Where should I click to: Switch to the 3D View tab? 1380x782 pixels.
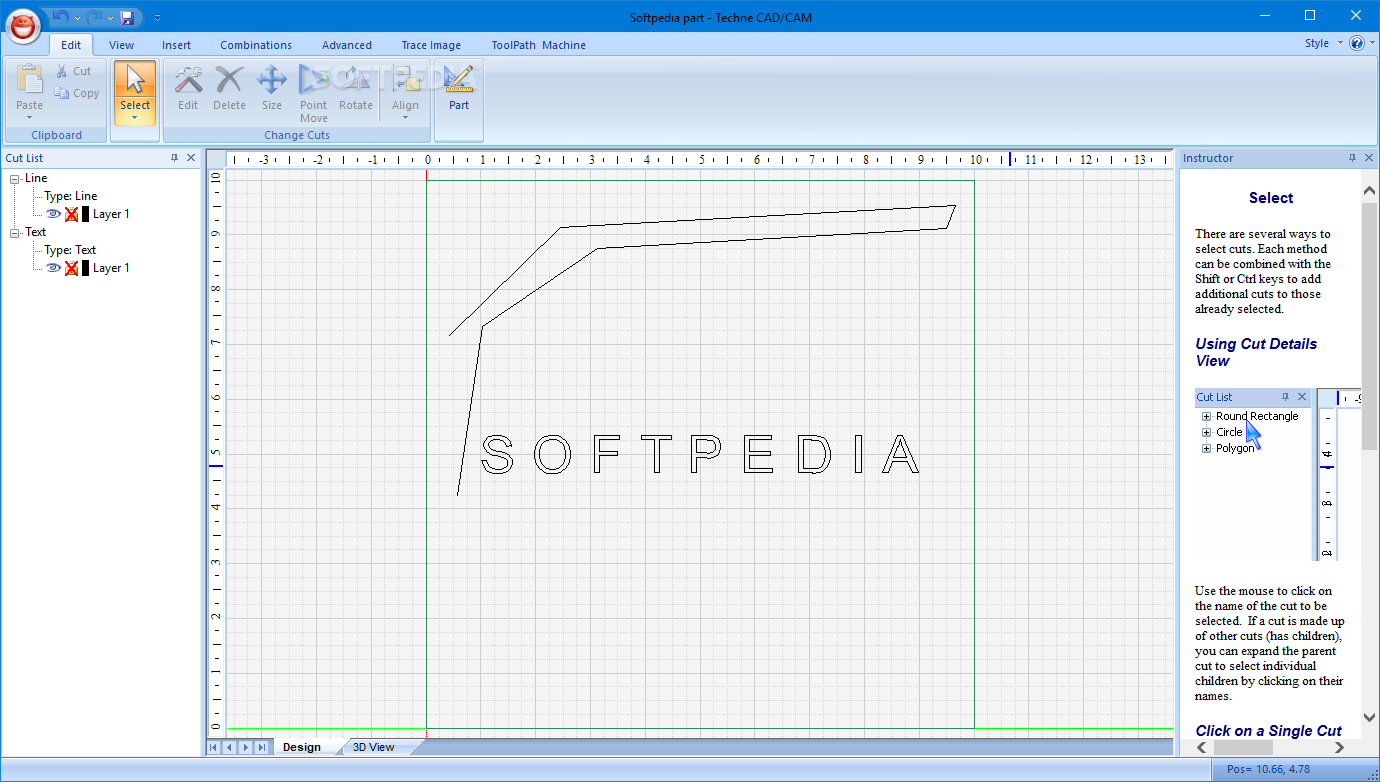[x=374, y=747]
